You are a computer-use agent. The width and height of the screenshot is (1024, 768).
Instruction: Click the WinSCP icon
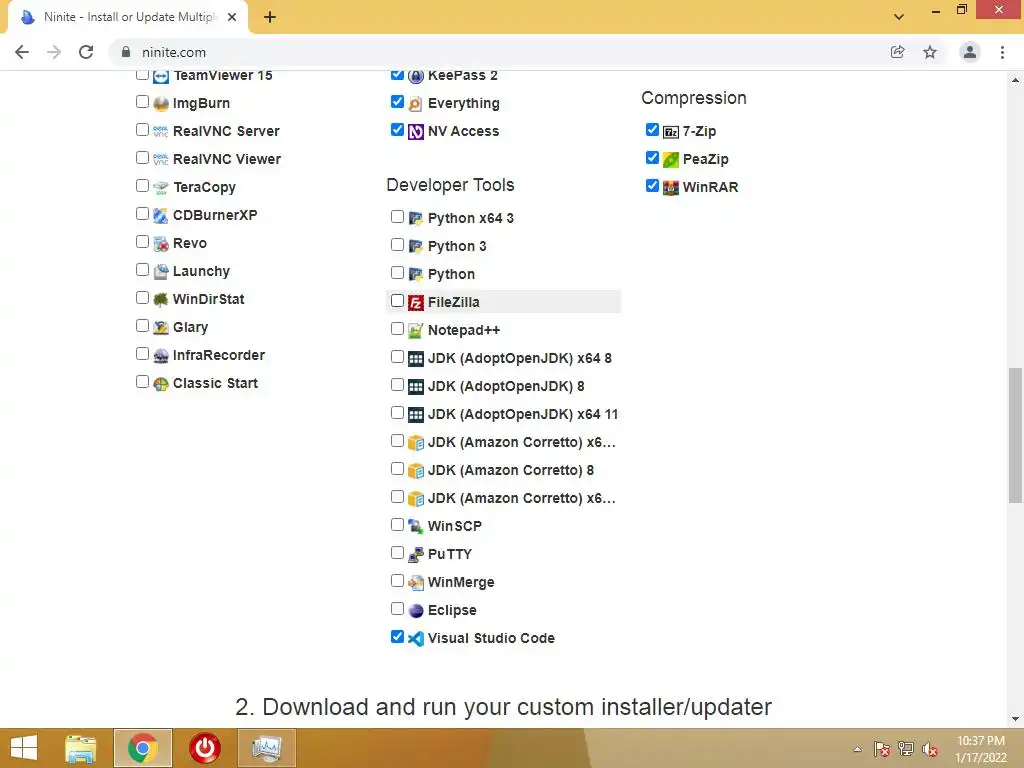[x=415, y=526]
